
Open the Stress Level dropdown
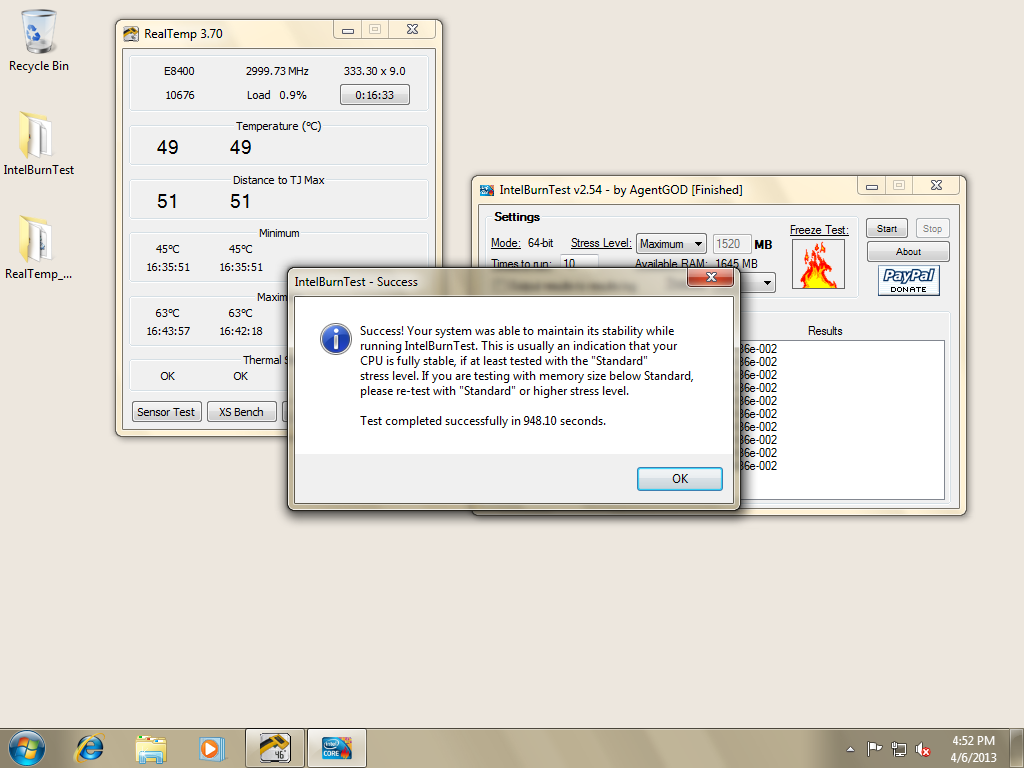click(x=671, y=244)
